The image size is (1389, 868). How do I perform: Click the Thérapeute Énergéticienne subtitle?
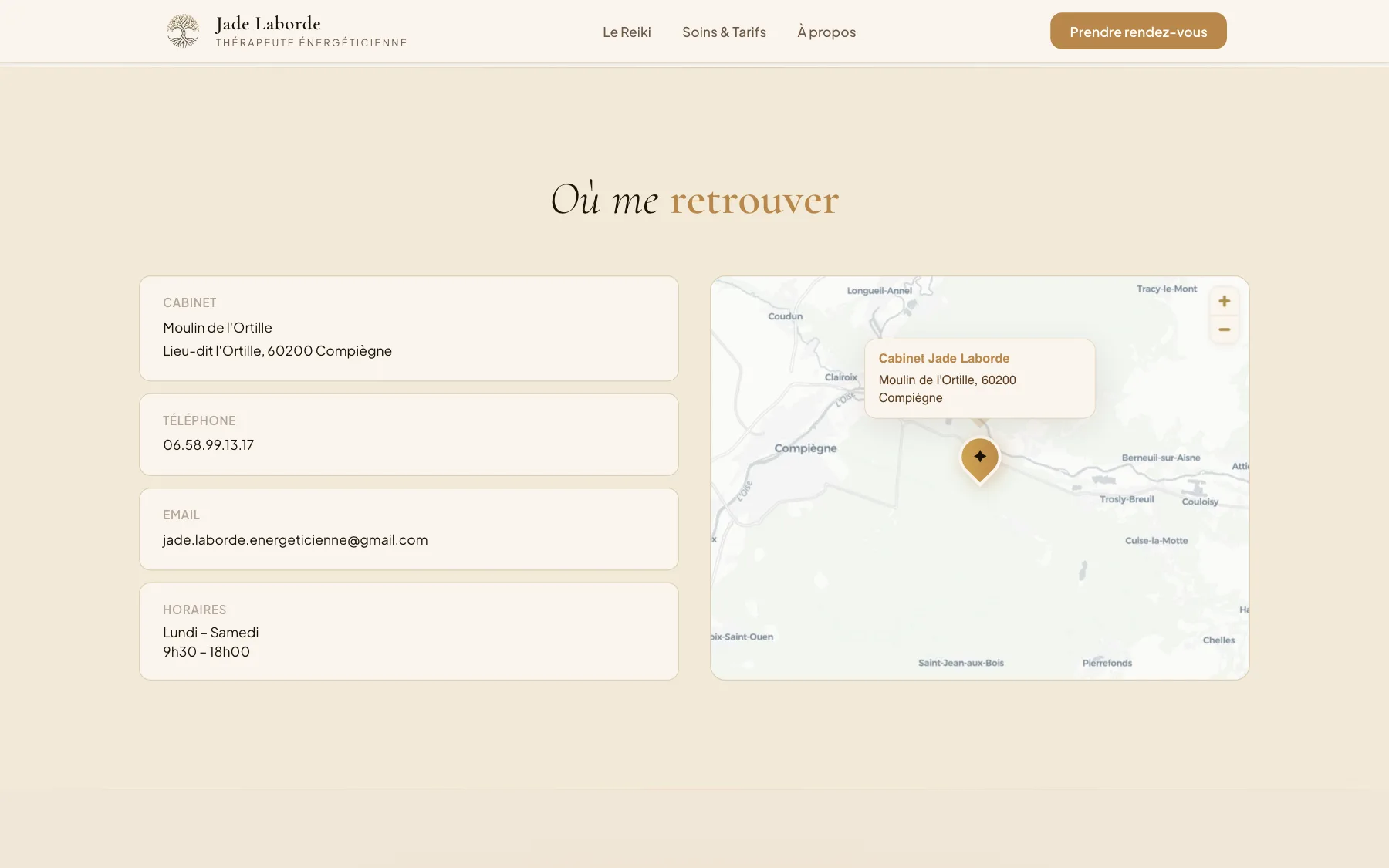point(311,42)
